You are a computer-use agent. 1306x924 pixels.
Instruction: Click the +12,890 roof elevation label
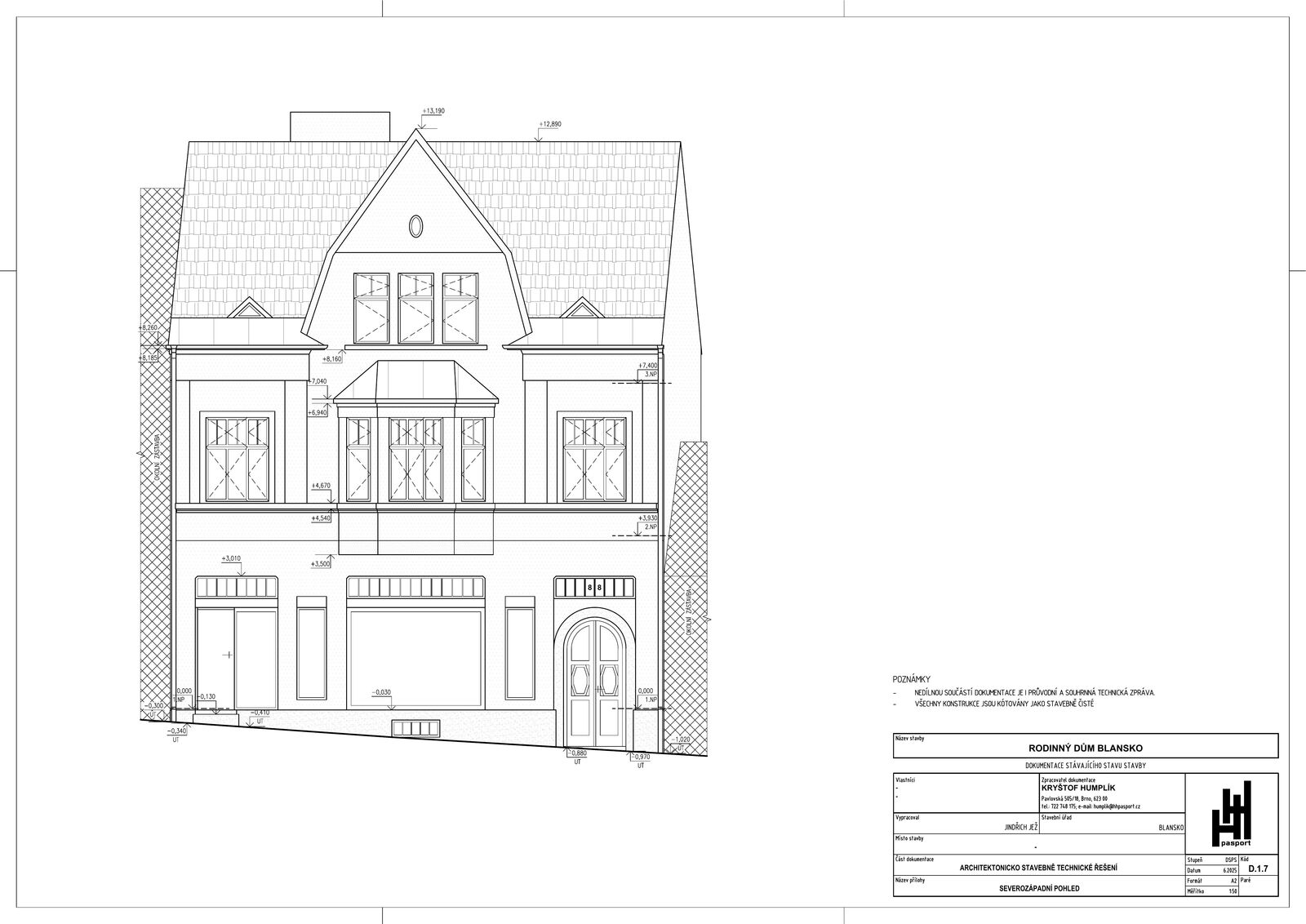550,124
